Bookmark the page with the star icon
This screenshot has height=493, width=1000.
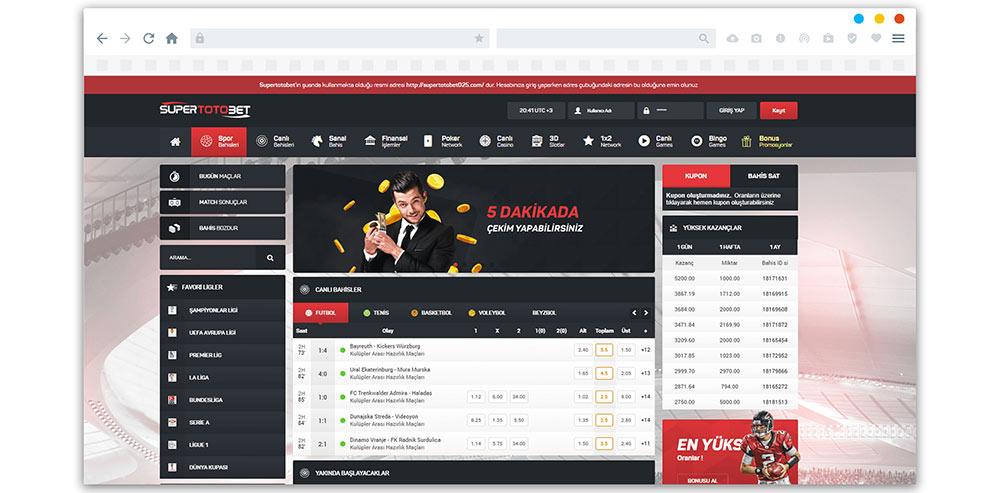(479, 38)
